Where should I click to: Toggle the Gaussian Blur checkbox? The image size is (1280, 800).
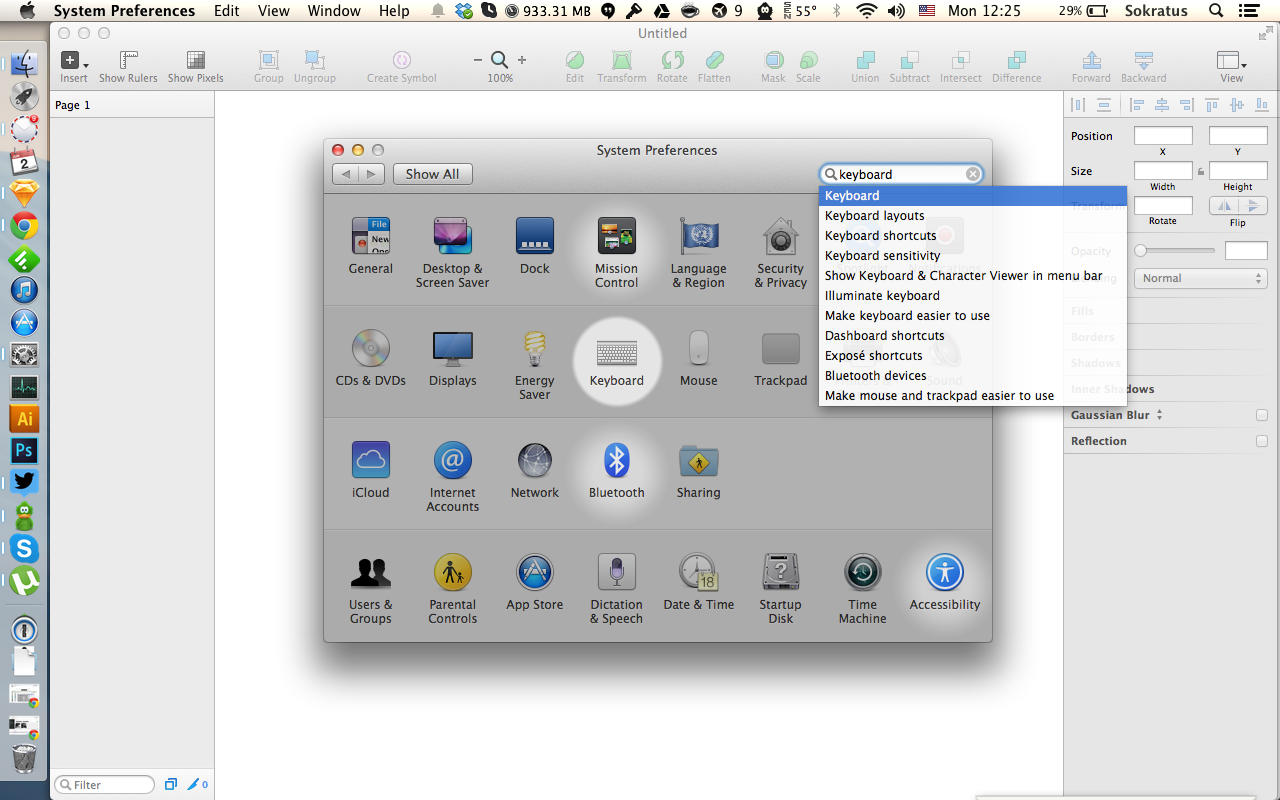point(1262,415)
